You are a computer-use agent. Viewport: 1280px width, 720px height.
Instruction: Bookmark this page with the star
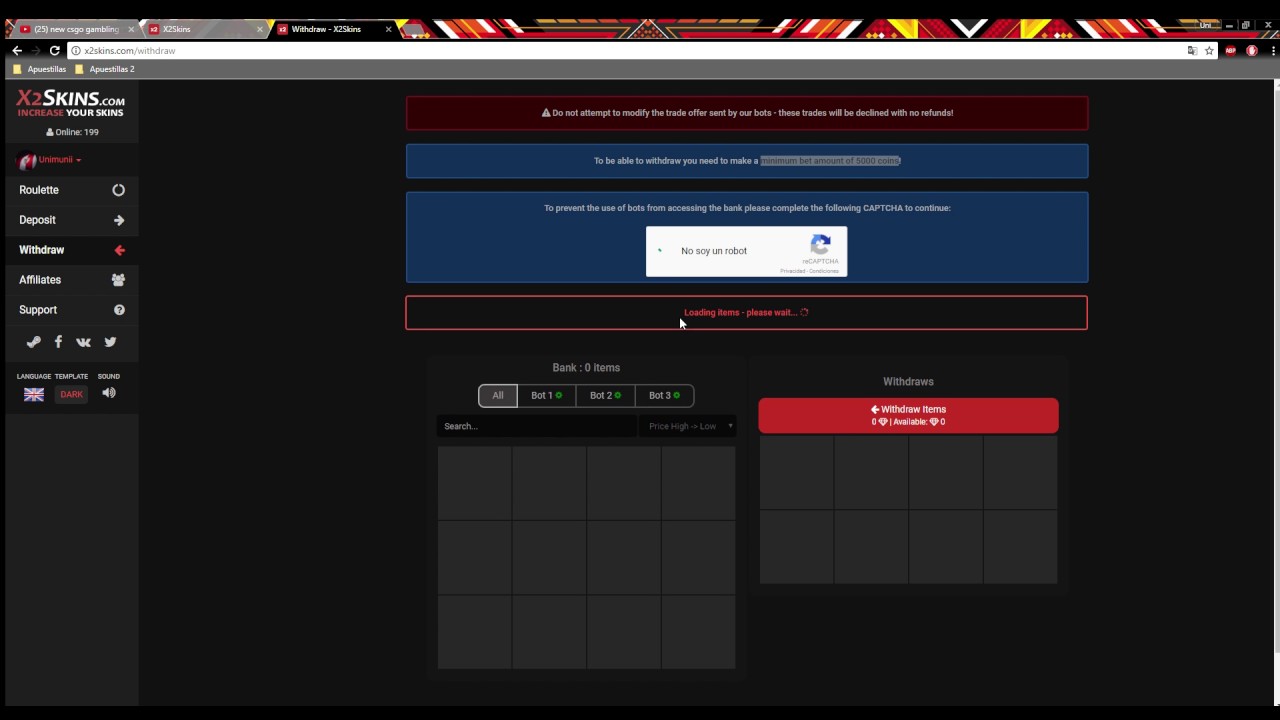pyautogui.click(x=1209, y=50)
